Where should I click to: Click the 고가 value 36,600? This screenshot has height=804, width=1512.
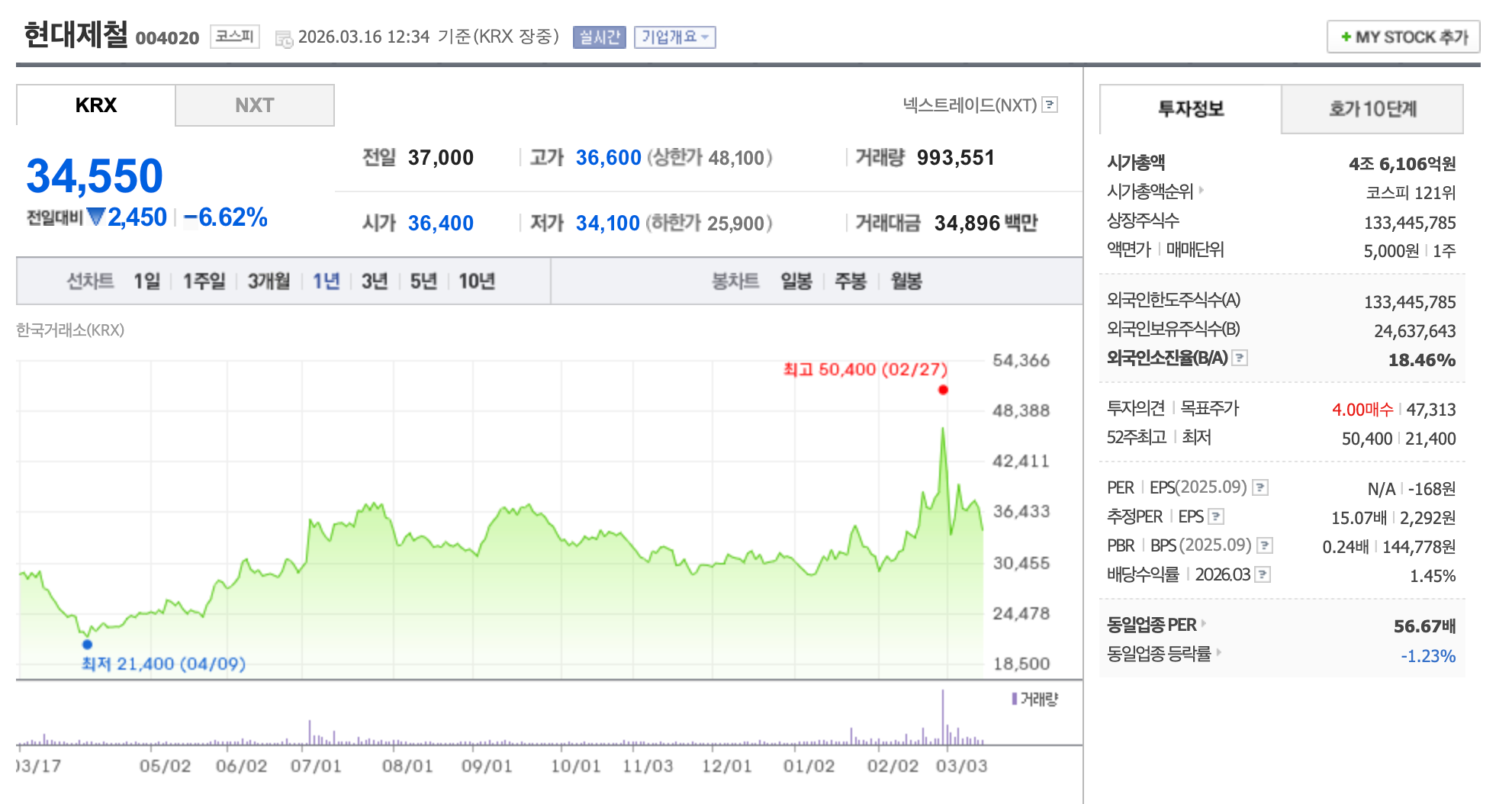point(608,158)
